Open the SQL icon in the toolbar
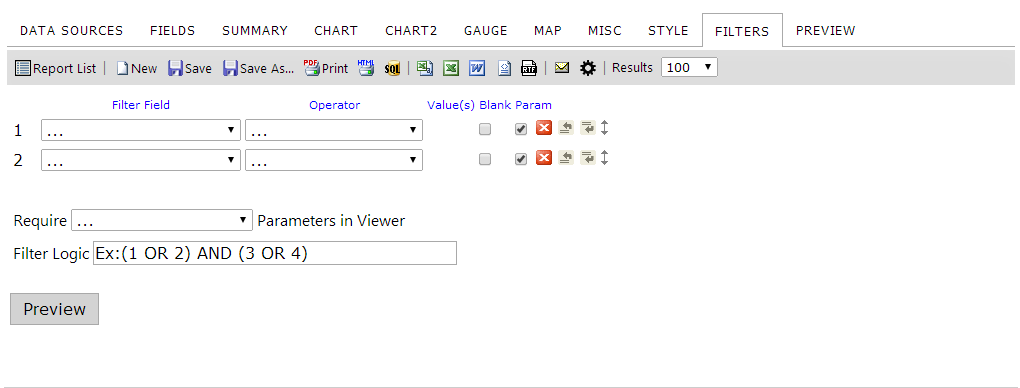1020x388 pixels. (x=392, y=68)
